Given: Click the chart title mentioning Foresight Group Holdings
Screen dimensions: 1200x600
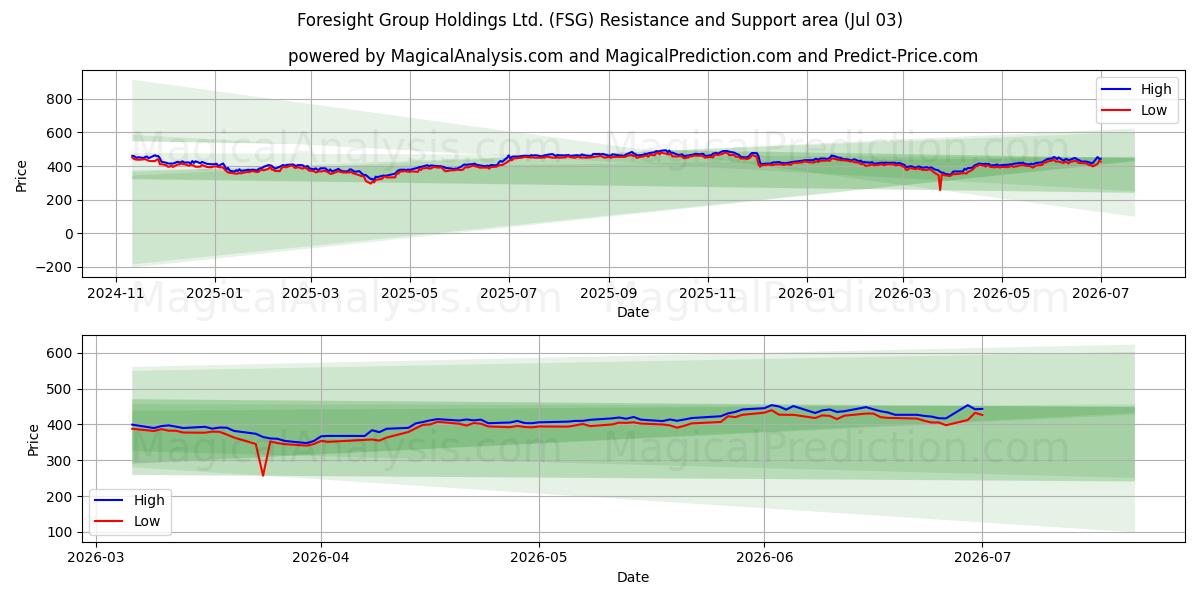Looking at the screenshot, I should coord(600,20).
